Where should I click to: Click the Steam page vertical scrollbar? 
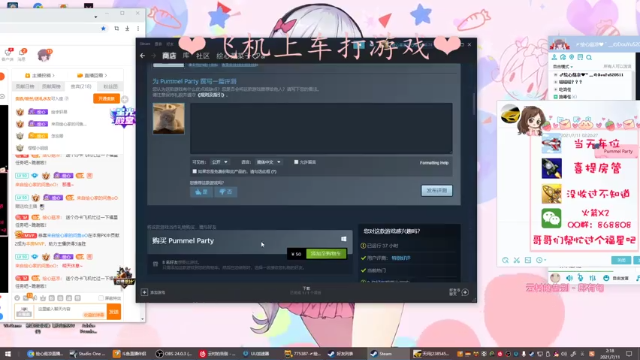[x=473, y=104]
